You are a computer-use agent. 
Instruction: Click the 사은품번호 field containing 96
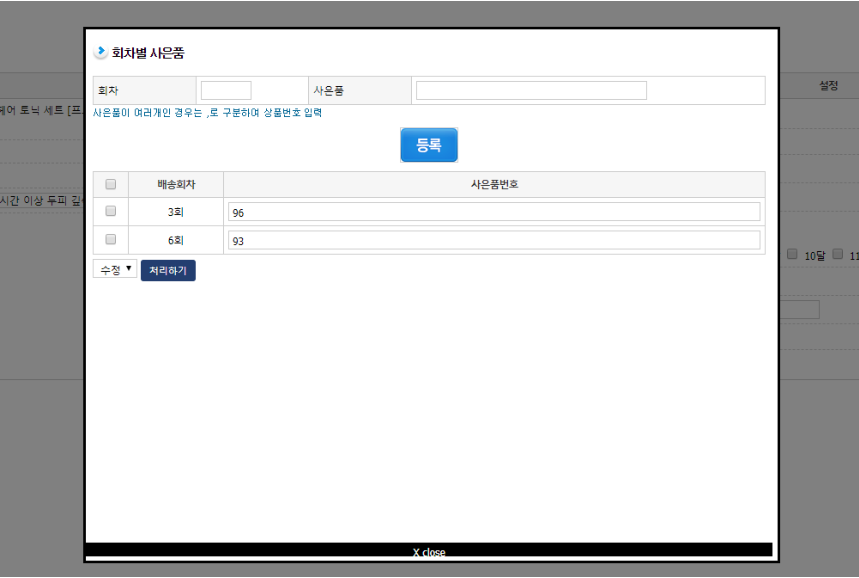[x=493, y=212]
